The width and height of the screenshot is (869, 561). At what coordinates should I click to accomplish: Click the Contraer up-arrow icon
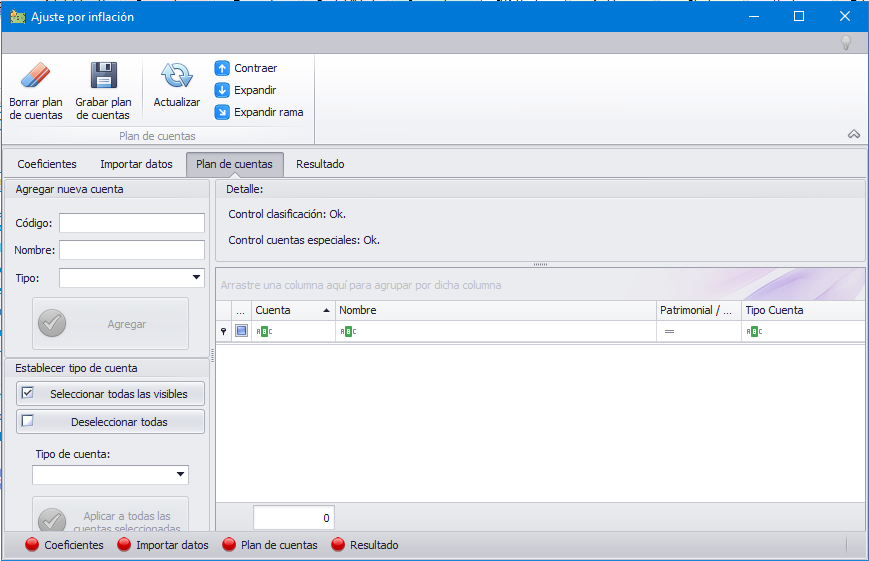tap(223, 68)
